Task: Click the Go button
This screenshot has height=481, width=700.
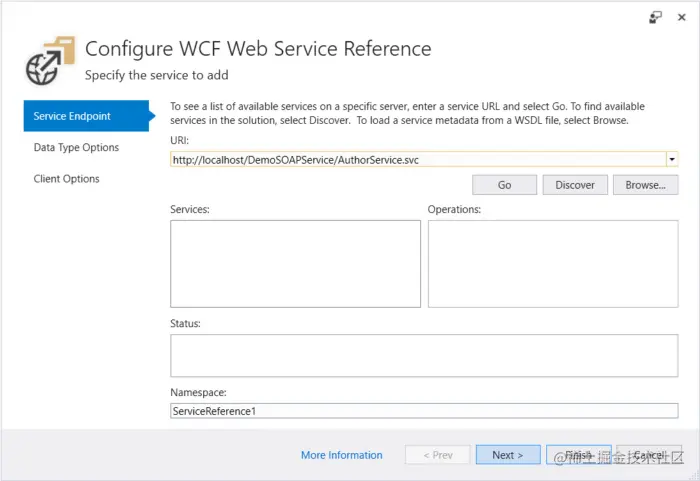Action: click(504, 185)
